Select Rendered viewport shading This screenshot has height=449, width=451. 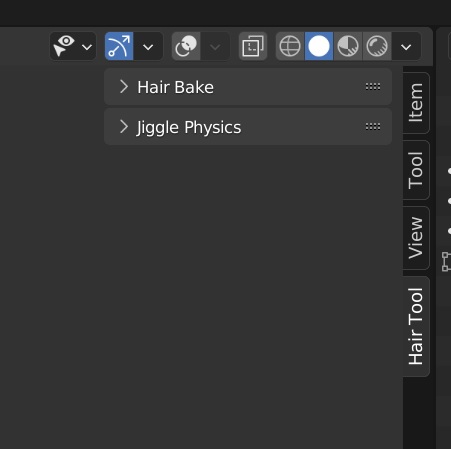(377, 46)
